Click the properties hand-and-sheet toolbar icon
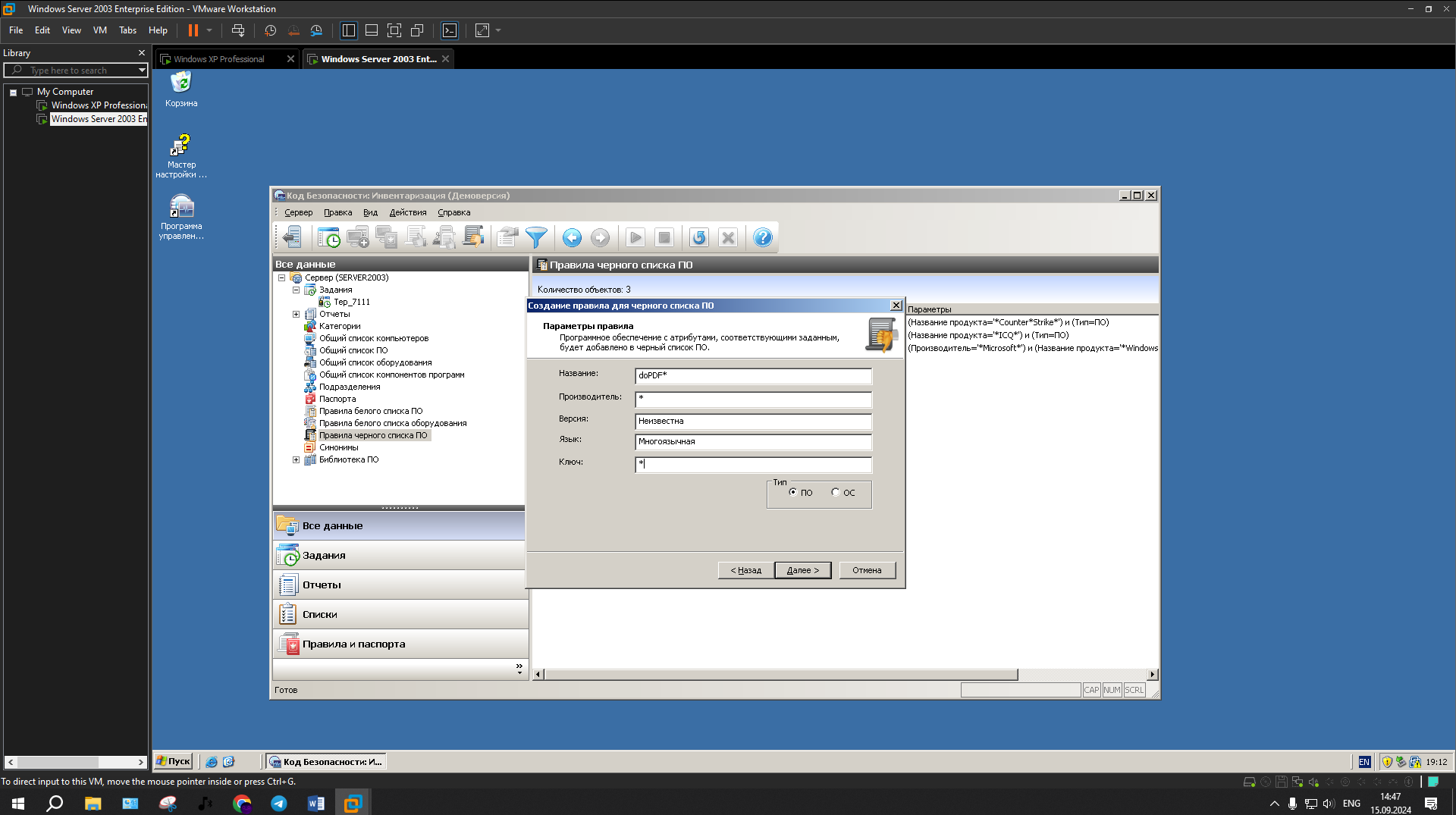The width and height of the screenshot is (1456, 815). pyautogui.click(x=507, y=238)
